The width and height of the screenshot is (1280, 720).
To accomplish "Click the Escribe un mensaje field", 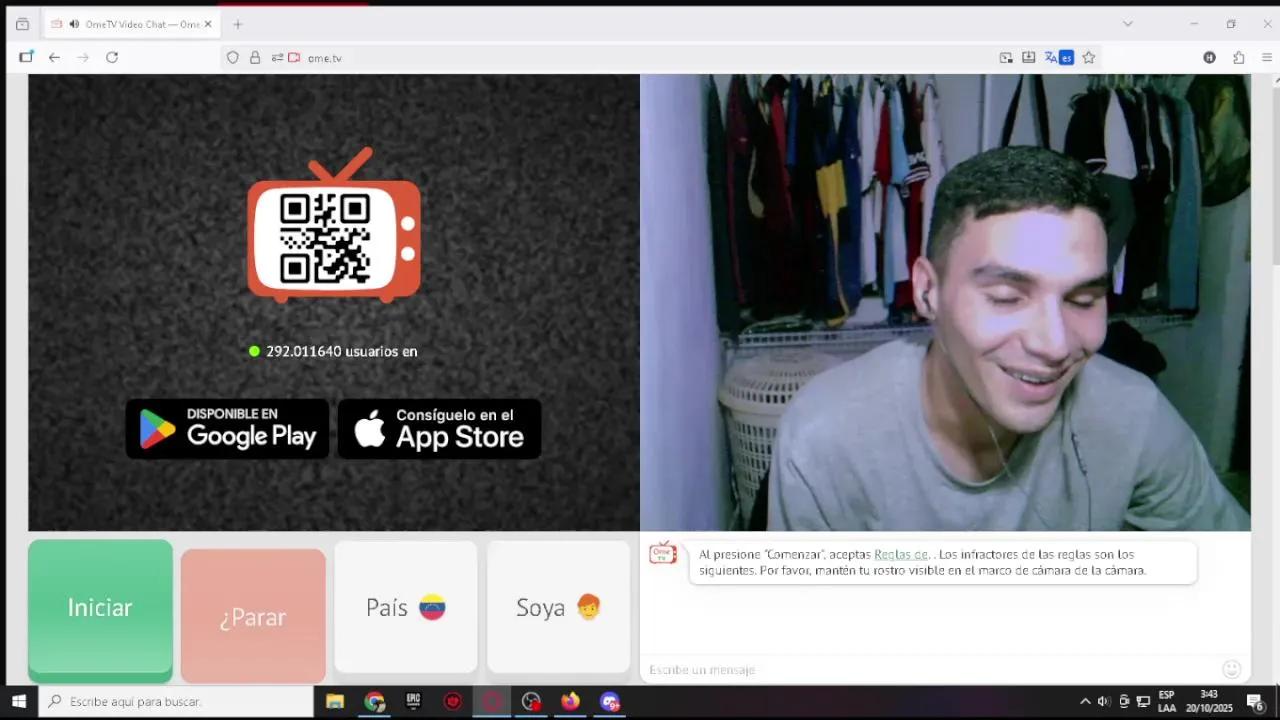I will (930, 669).
